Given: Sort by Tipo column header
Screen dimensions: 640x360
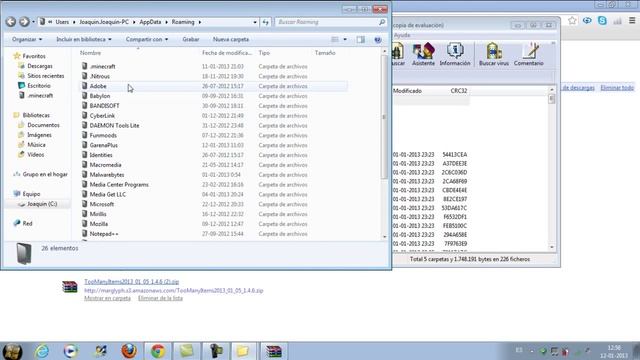Looking at the screenshot, I should coord(264,53).
